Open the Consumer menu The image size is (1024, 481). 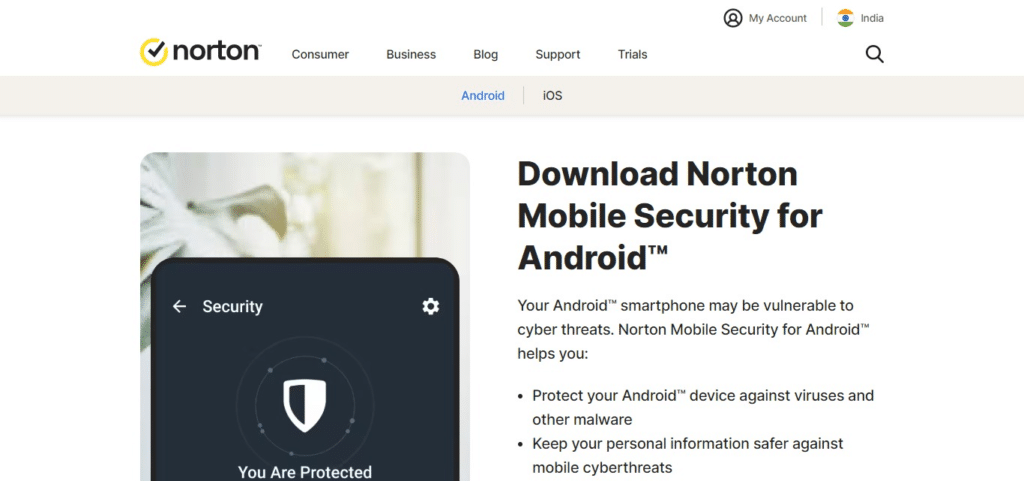tap(320, 54)
